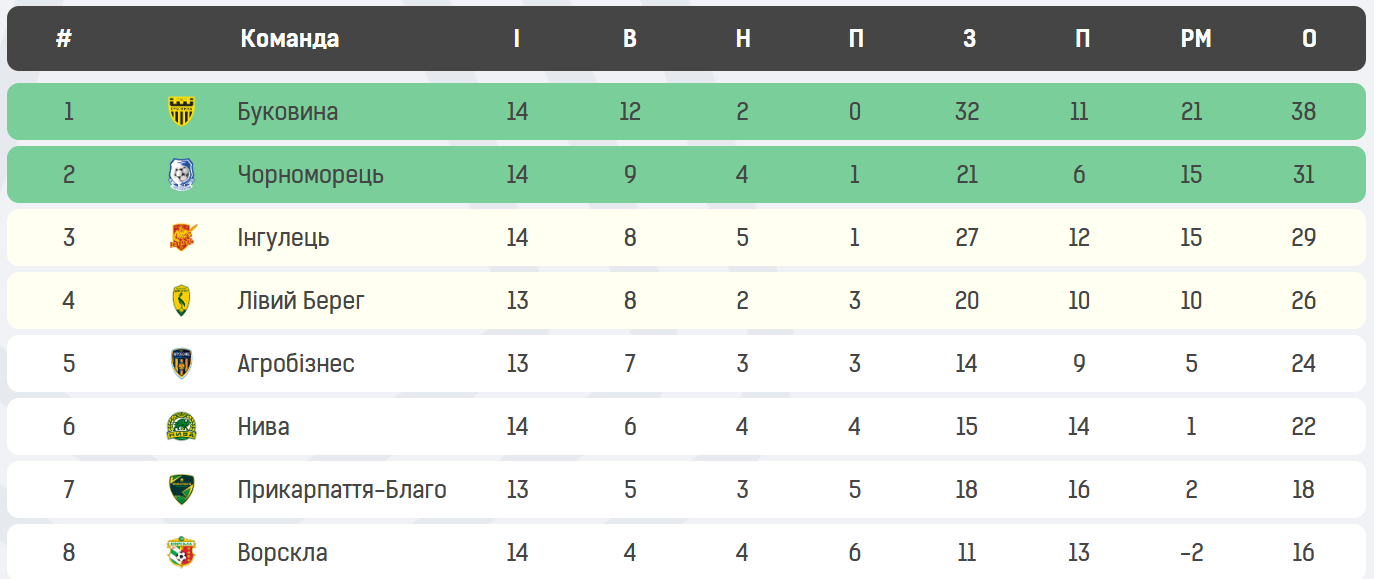Screen dimensions: 1374x579
Task: Click the Агробізнес team badge
Action: point(181,364)
